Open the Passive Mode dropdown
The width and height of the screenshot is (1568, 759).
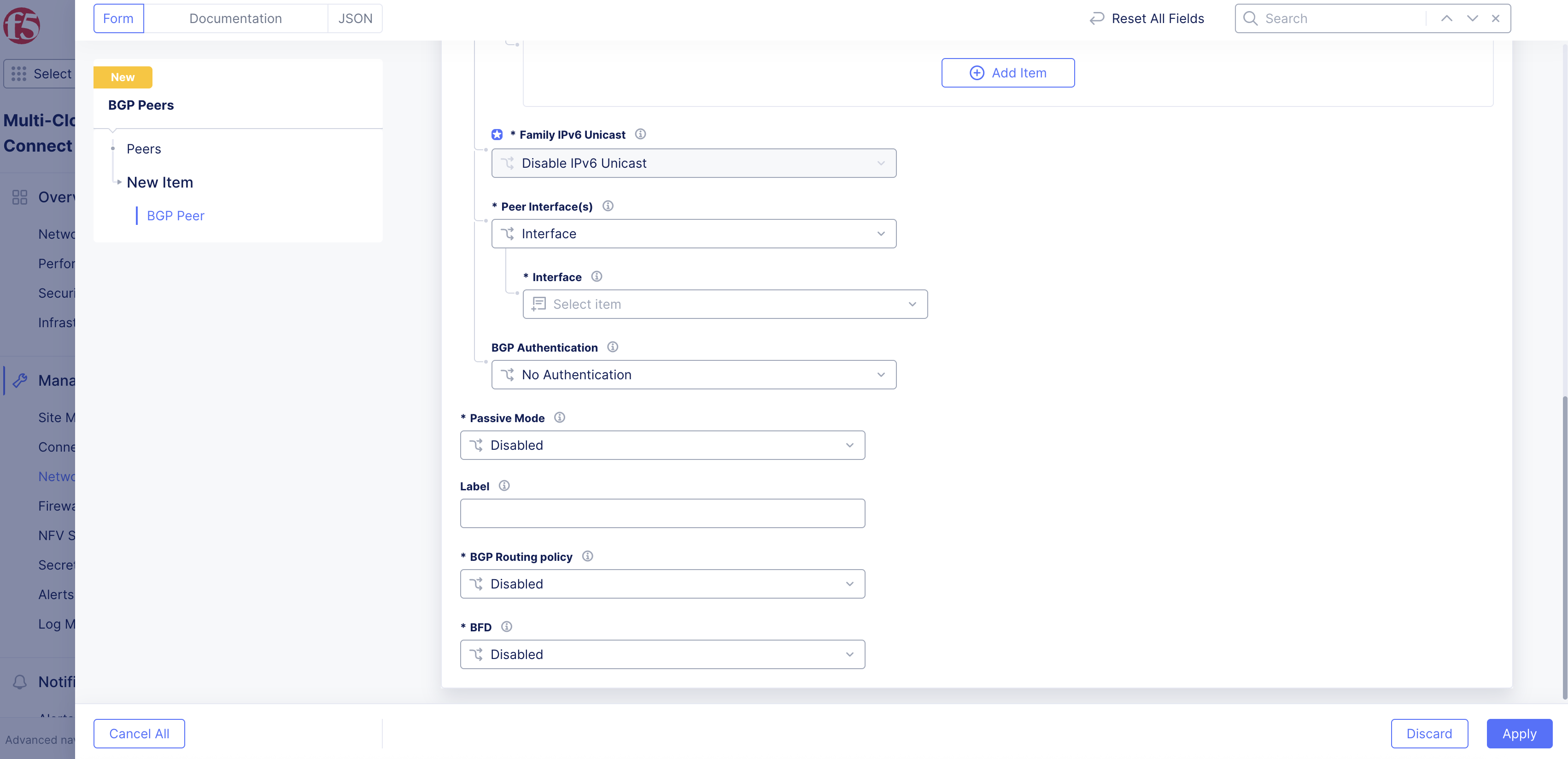[662, 445]
